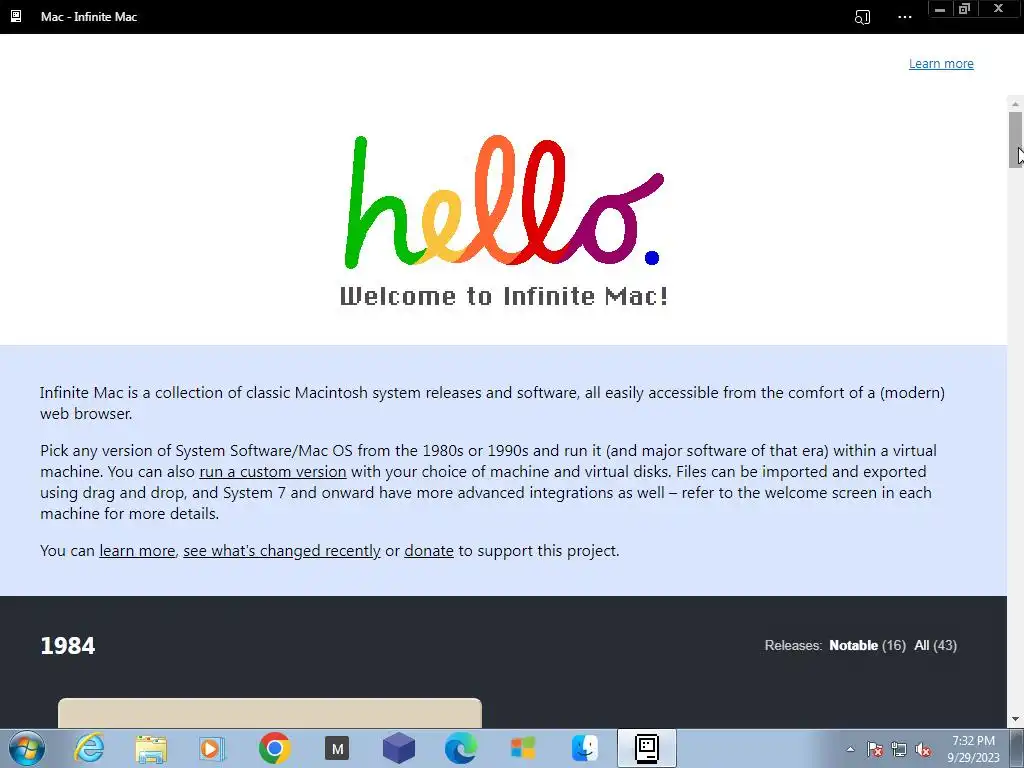
Task: Open the Windows four-color logo app in taskbar
Action: 522,748
